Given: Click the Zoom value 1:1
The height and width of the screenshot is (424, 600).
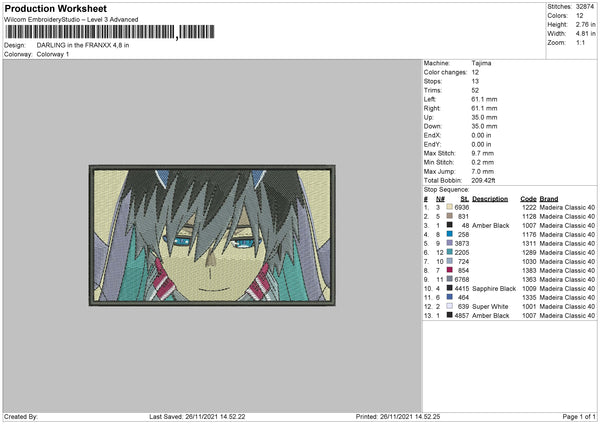Looking at the screenshot, I should [x=580, y=42].
